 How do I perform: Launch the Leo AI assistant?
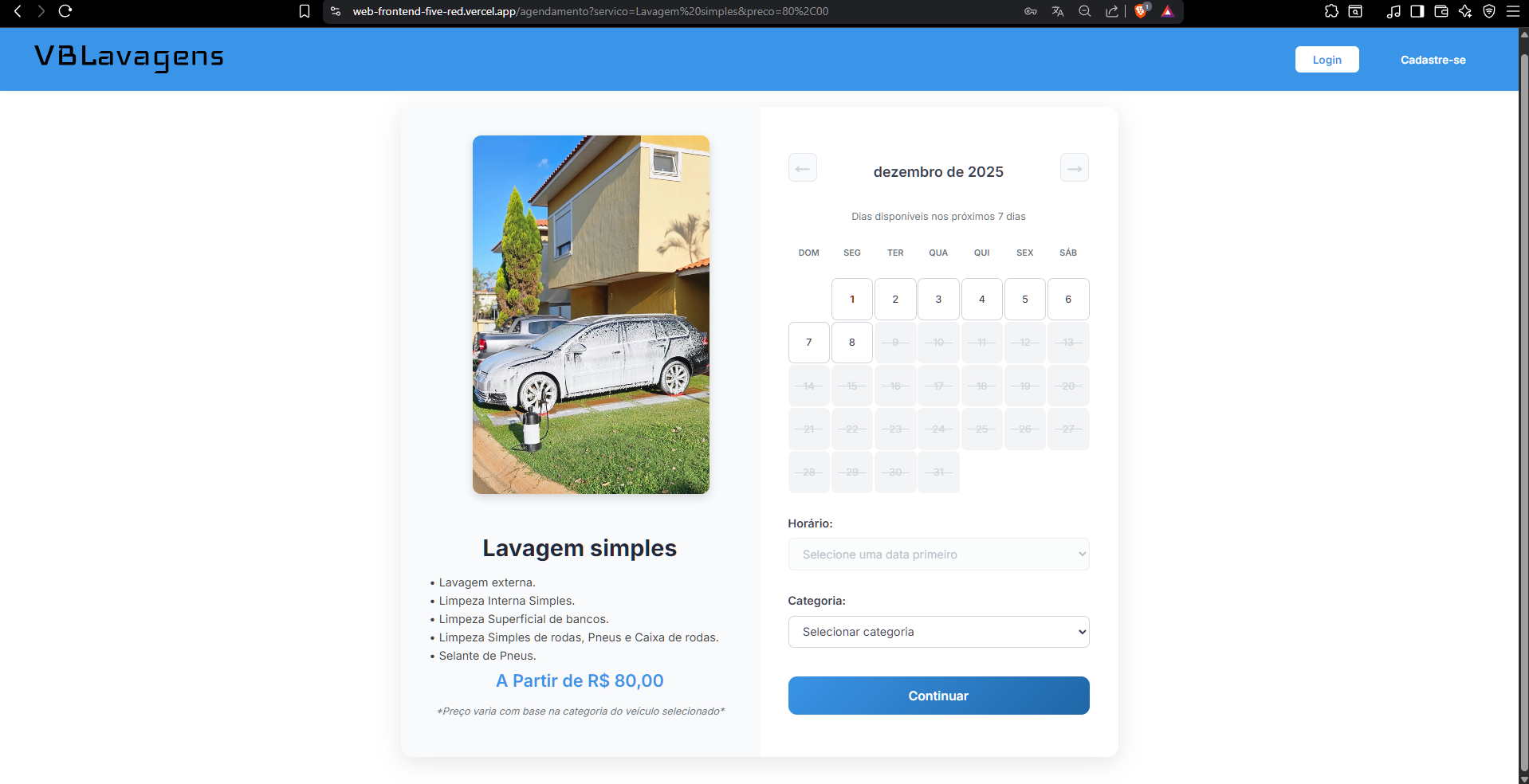(1466, 11)
